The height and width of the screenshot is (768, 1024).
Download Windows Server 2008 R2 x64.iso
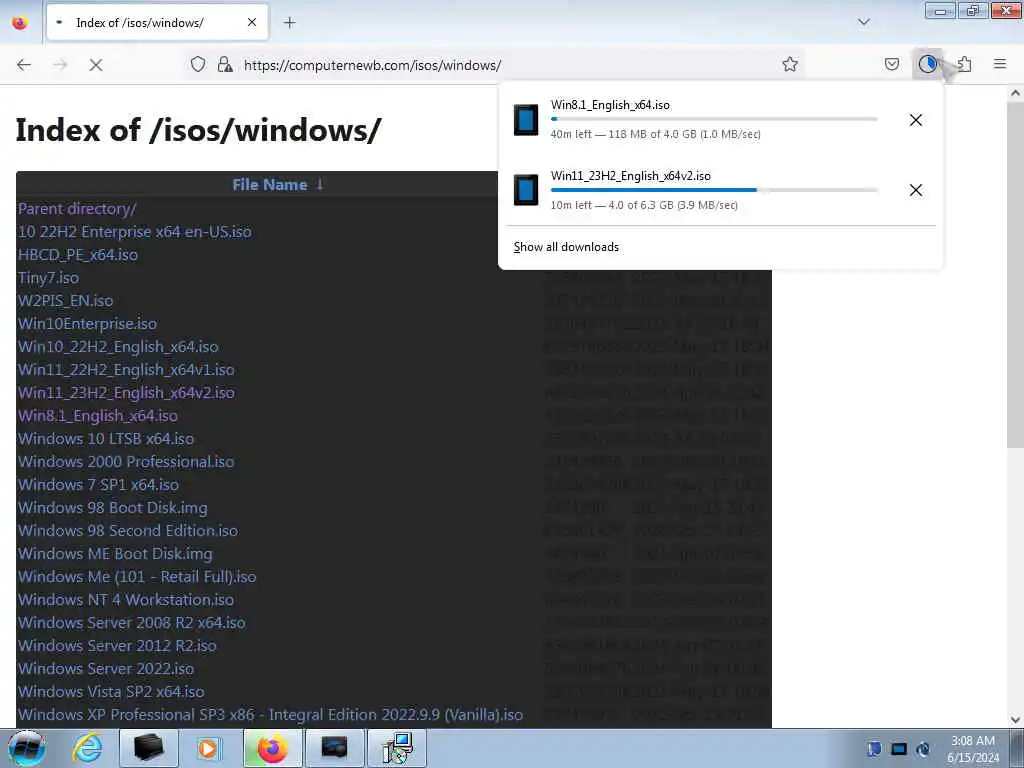point(131,622)
